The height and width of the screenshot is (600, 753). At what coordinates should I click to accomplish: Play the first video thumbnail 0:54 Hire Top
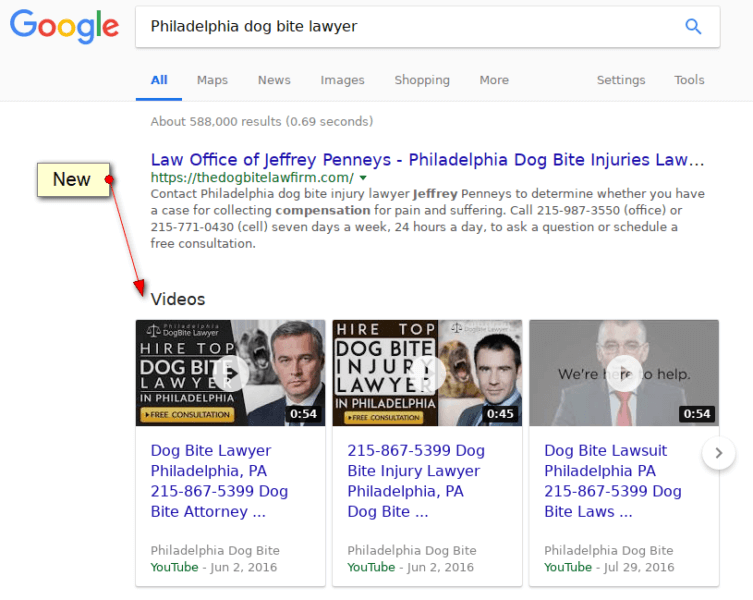(231, 373)
